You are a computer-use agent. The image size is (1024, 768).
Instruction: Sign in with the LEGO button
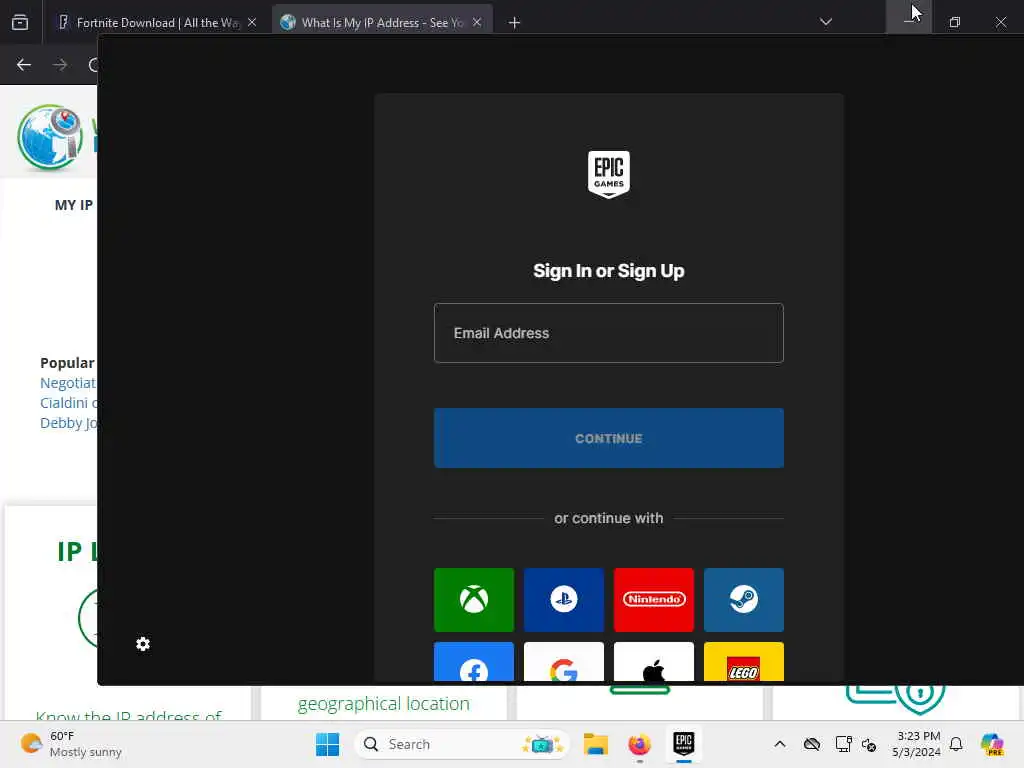click(744, 662)
